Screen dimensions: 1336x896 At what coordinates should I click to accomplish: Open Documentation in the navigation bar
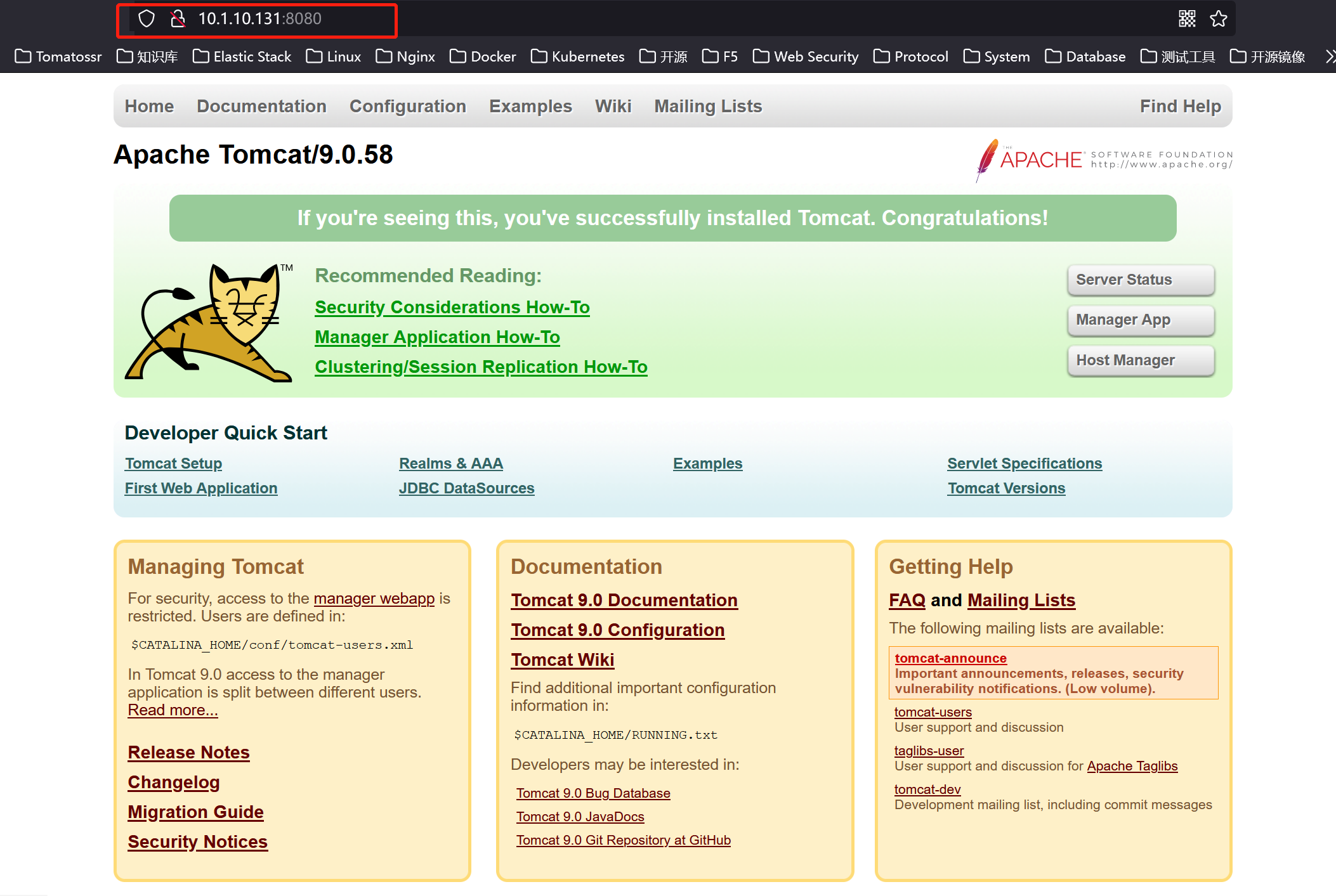(x=261, y=106)
